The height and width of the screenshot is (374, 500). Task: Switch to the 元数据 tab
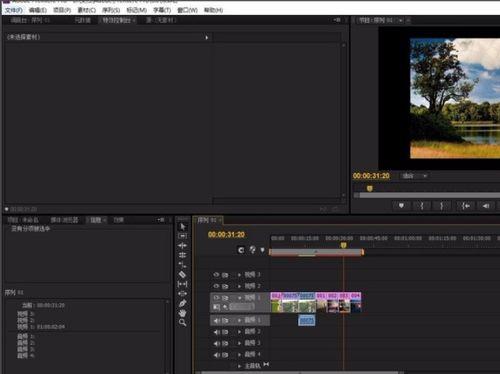[x=83, y=20]
